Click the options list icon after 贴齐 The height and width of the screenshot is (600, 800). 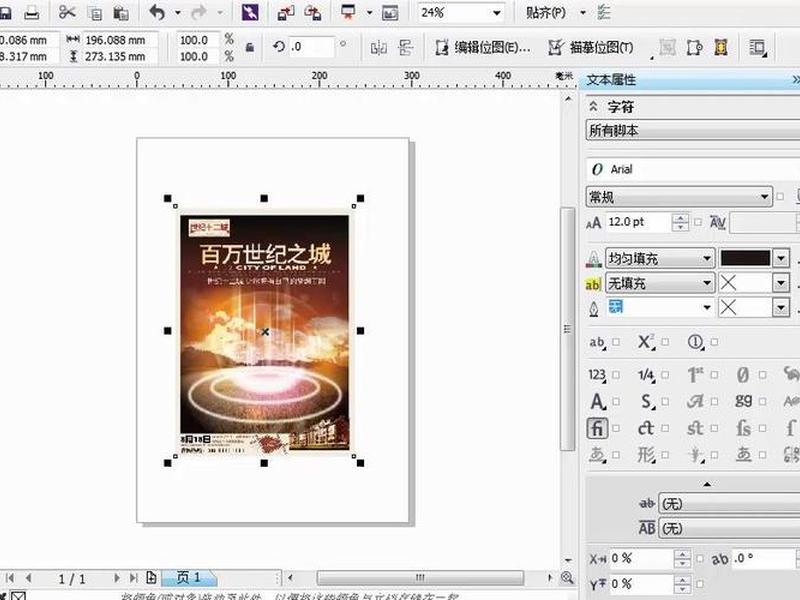(604, 12)
